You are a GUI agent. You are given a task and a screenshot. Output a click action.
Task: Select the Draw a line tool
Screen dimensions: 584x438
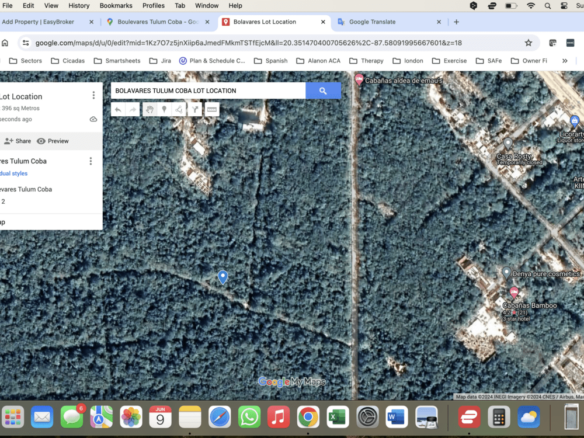pos(179,109)
